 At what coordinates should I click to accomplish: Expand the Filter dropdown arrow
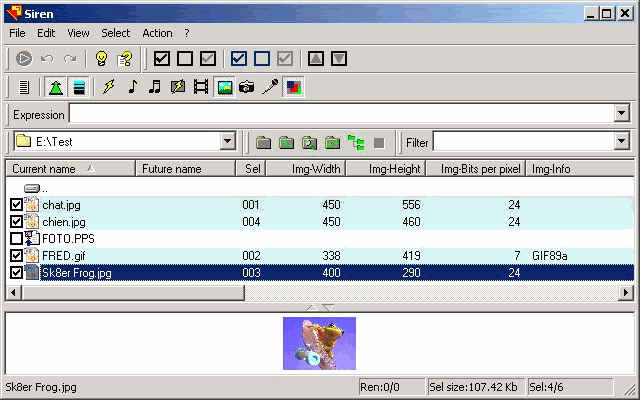622,142
